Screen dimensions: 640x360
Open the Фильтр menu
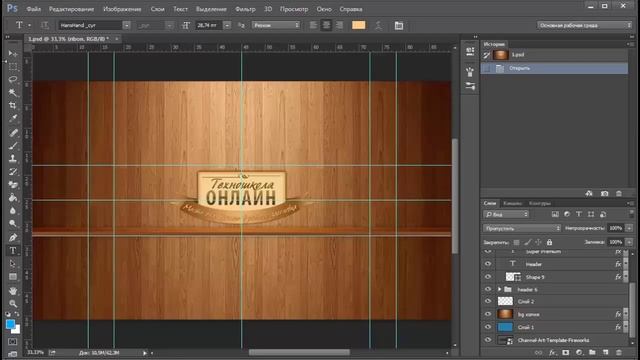pos(245,9)
